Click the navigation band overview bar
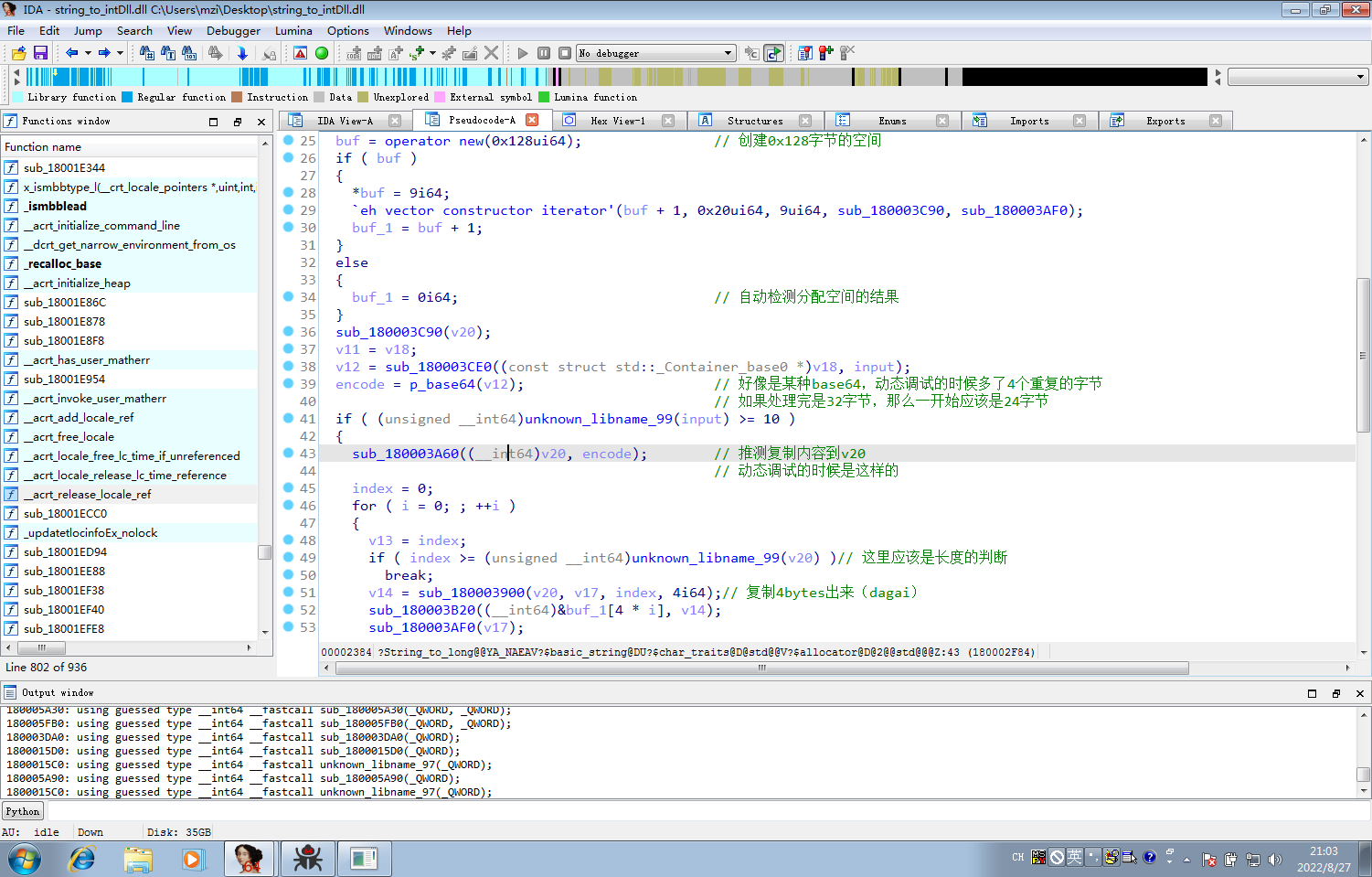The height and width of the screenshot is (877, 1372). tap(617, 77)
